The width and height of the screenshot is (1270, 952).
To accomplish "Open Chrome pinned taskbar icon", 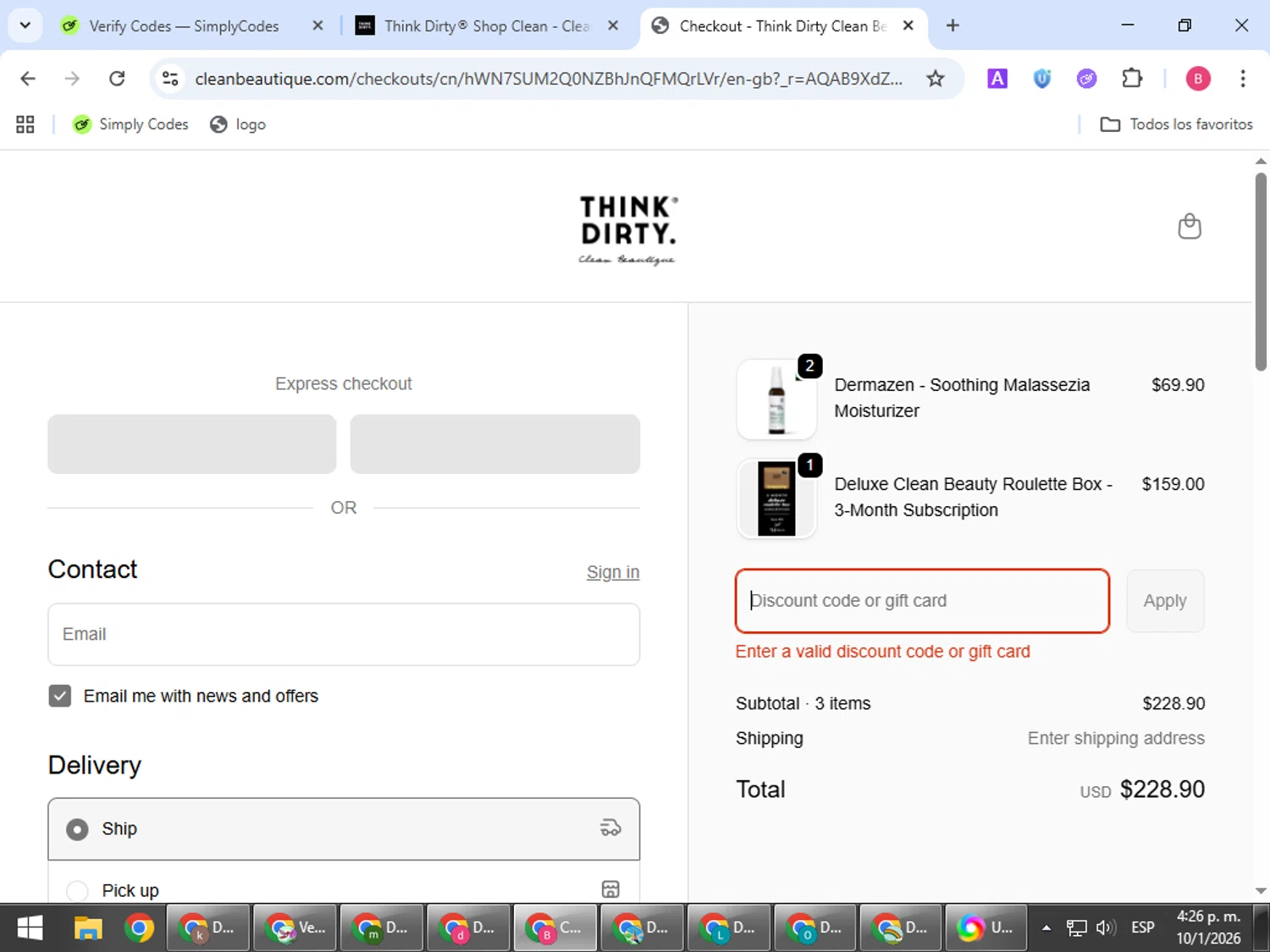I will [139, 928].
